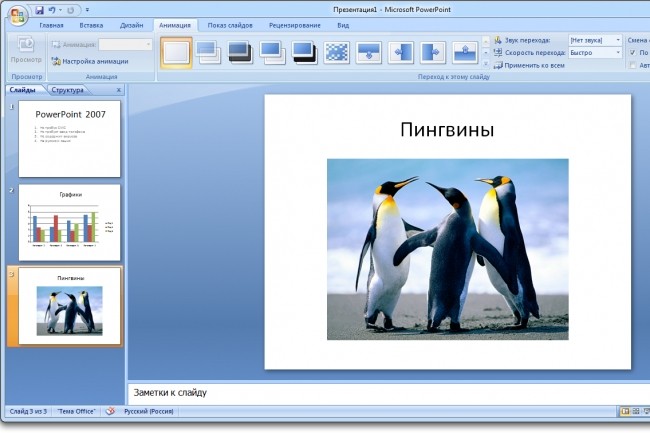Switch to the Вид ribbon tab
The image size is (650, 433).
[343, 25]
